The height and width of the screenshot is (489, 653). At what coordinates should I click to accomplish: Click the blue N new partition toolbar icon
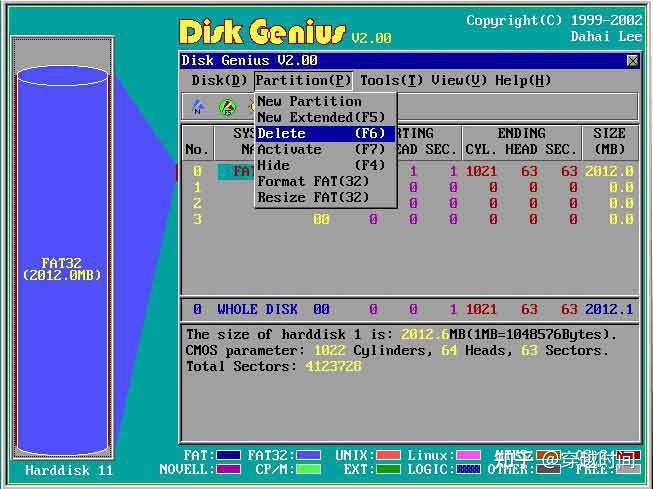[198, 107]
